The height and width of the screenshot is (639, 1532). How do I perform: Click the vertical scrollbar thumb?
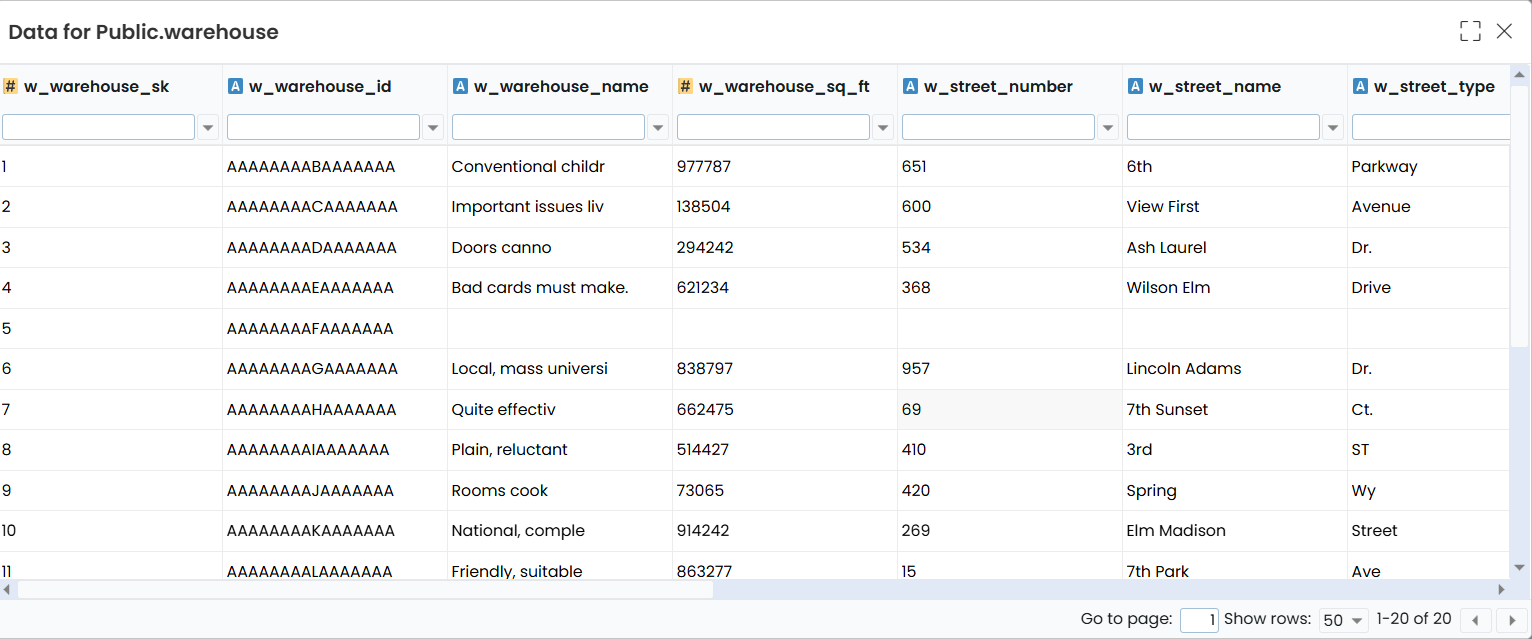coord(1520,216)
